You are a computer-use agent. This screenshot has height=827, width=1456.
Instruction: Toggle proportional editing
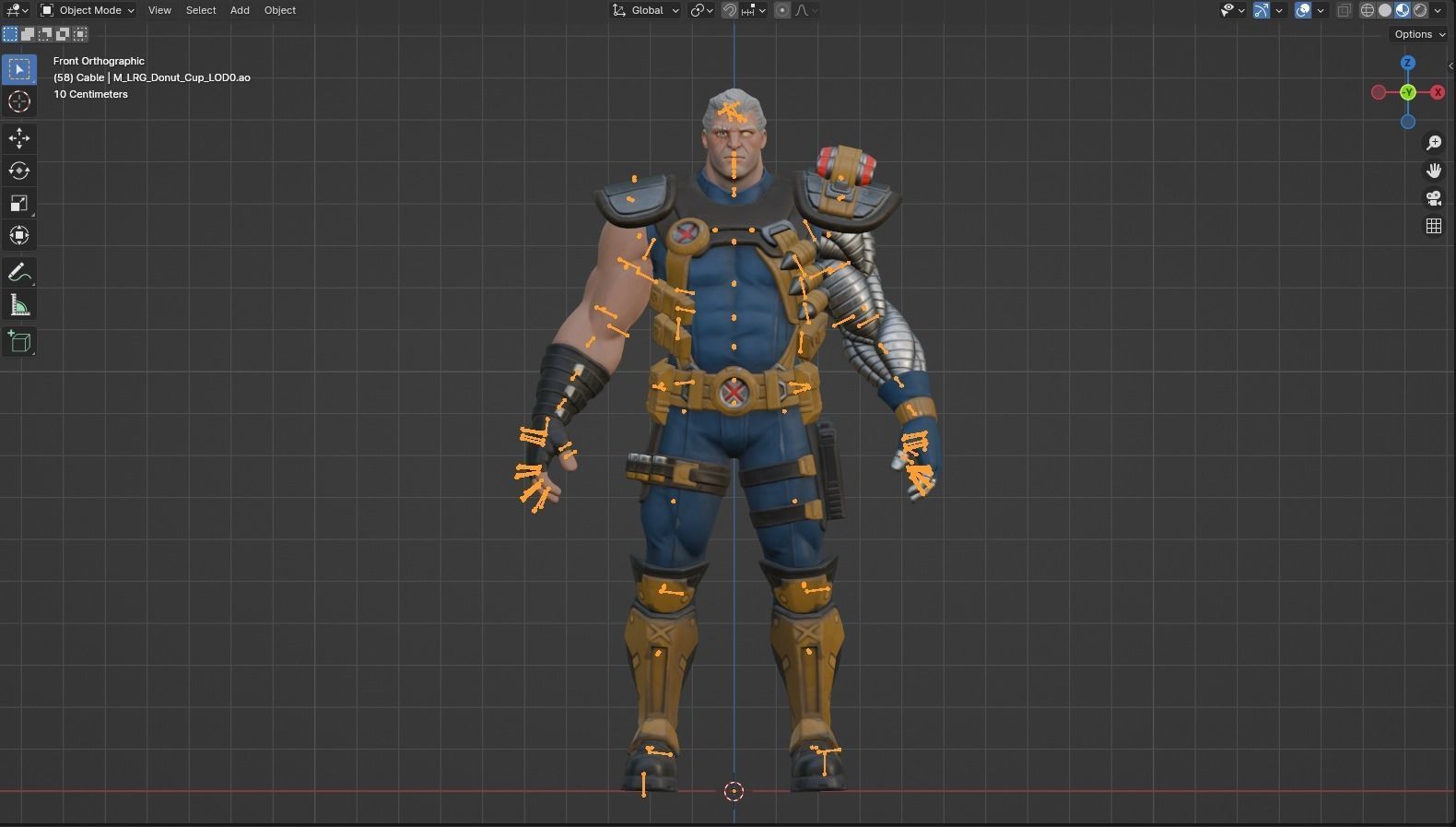pos(782,10)
